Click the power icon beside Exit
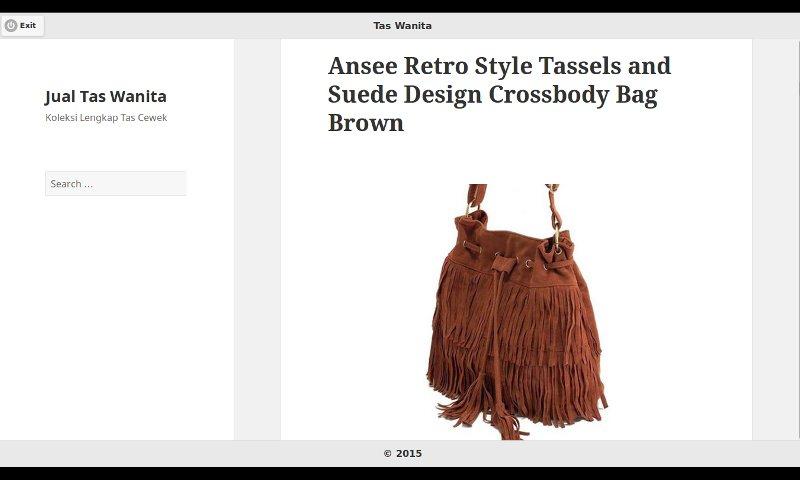The width and height of the screenshot is (800, 480). [x=11, y=26]
